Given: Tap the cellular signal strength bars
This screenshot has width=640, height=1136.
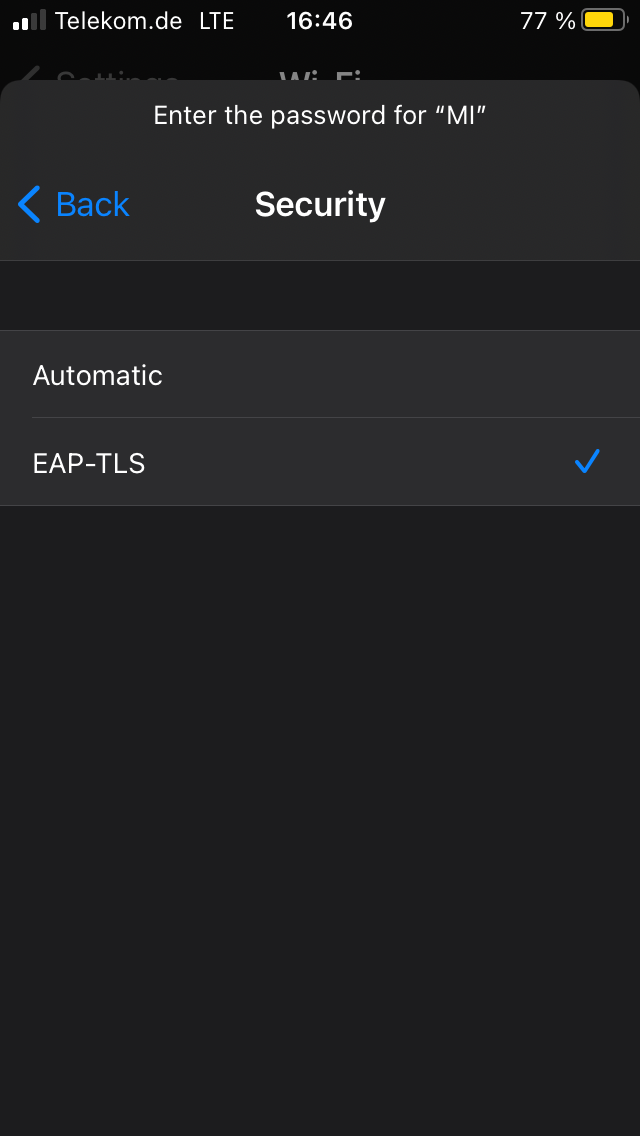Looking at the screenshot, I should tap(29, 20).
